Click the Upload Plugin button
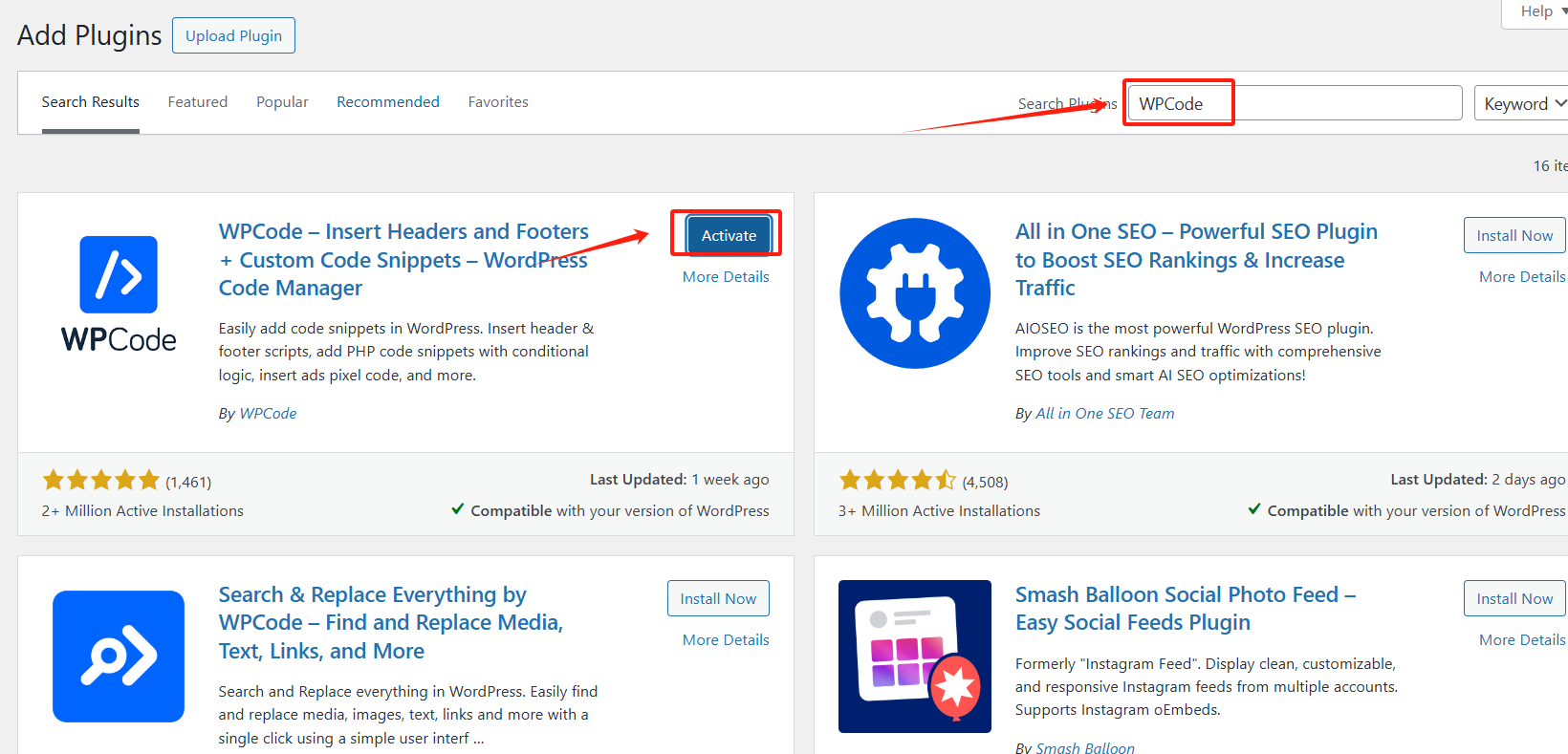Screen dimensions: 1568x754 [x=233, y=35]
